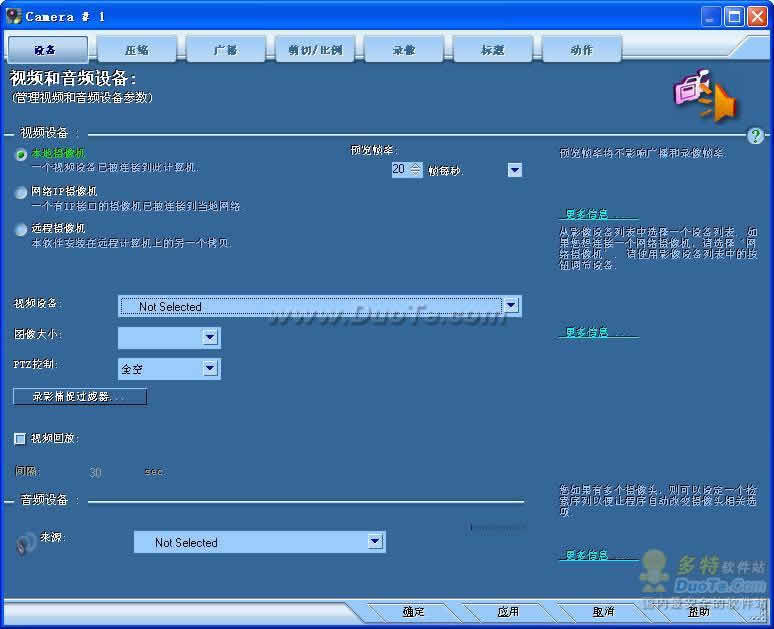
Task: Choose the 远程摄像机 radio option
Action: [x=21, y=230]
